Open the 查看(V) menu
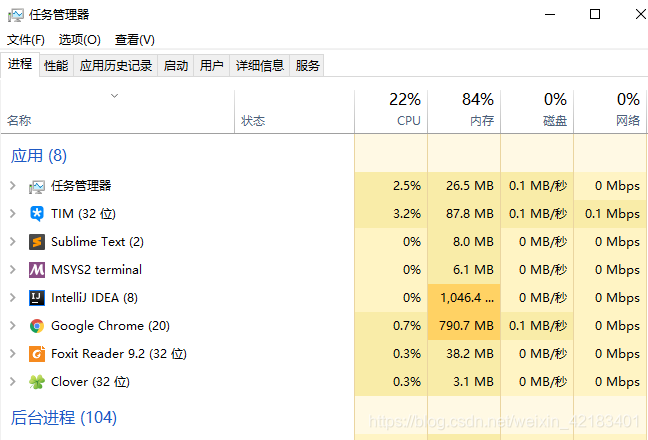 [x=135, y=40]
